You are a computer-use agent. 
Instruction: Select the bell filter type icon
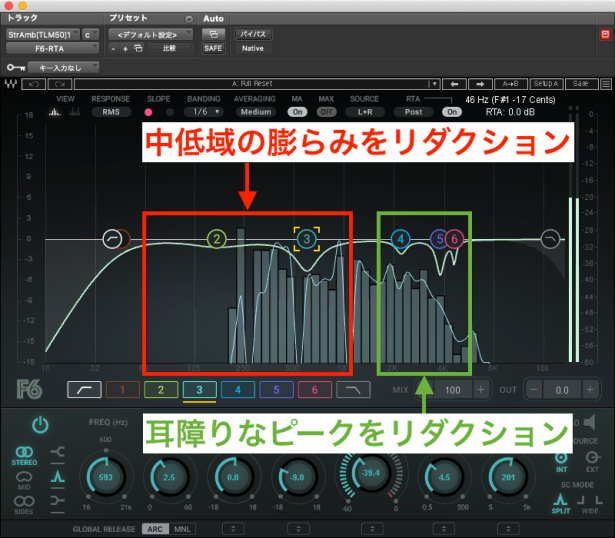58,476
